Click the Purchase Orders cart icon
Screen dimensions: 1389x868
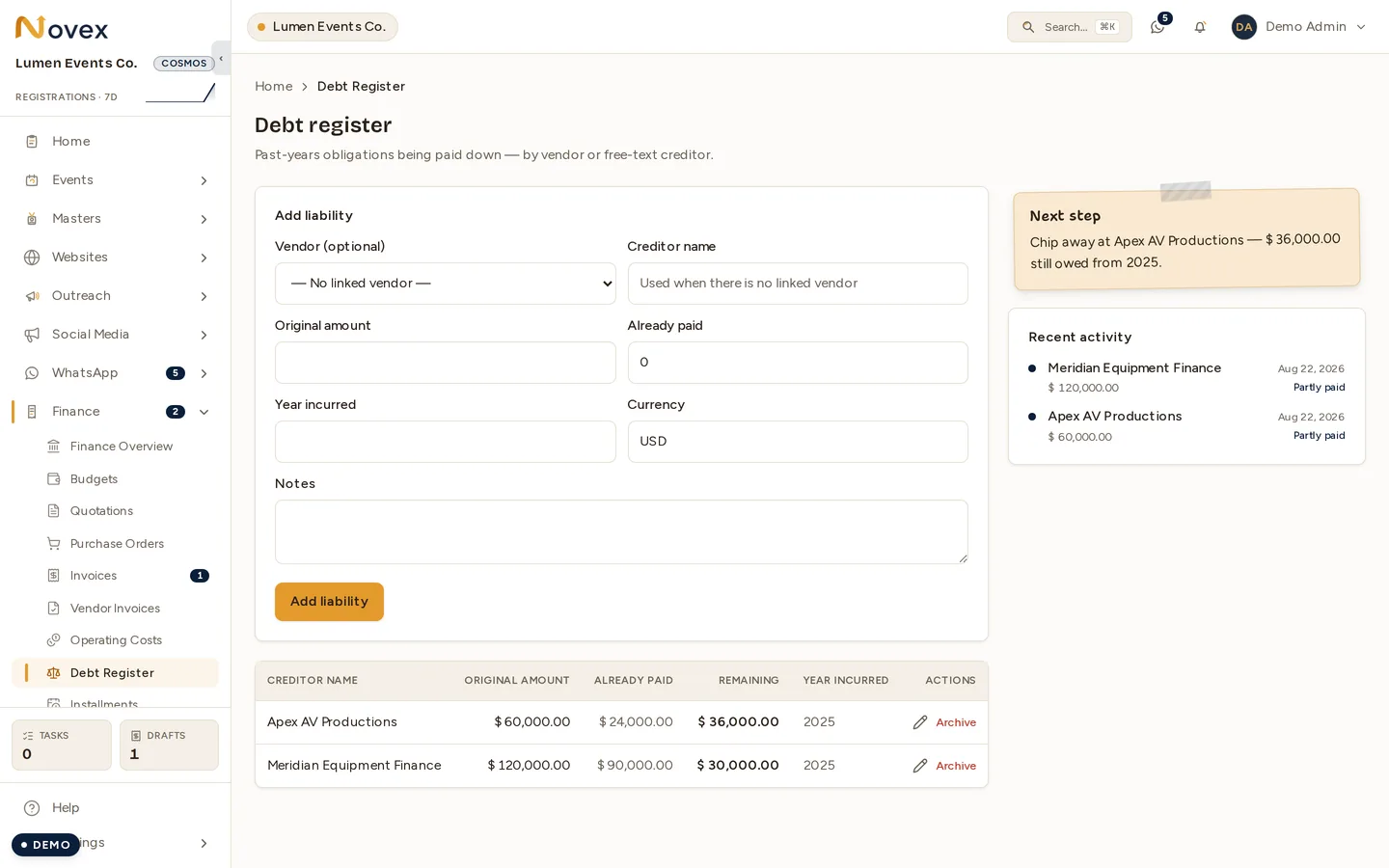pos(54,544)
